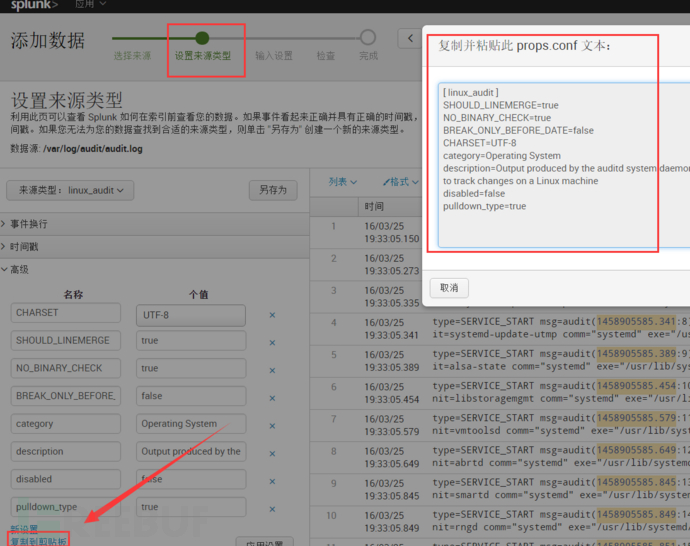Click the 时间 column header
690x546 pixels.
point(374,206)
